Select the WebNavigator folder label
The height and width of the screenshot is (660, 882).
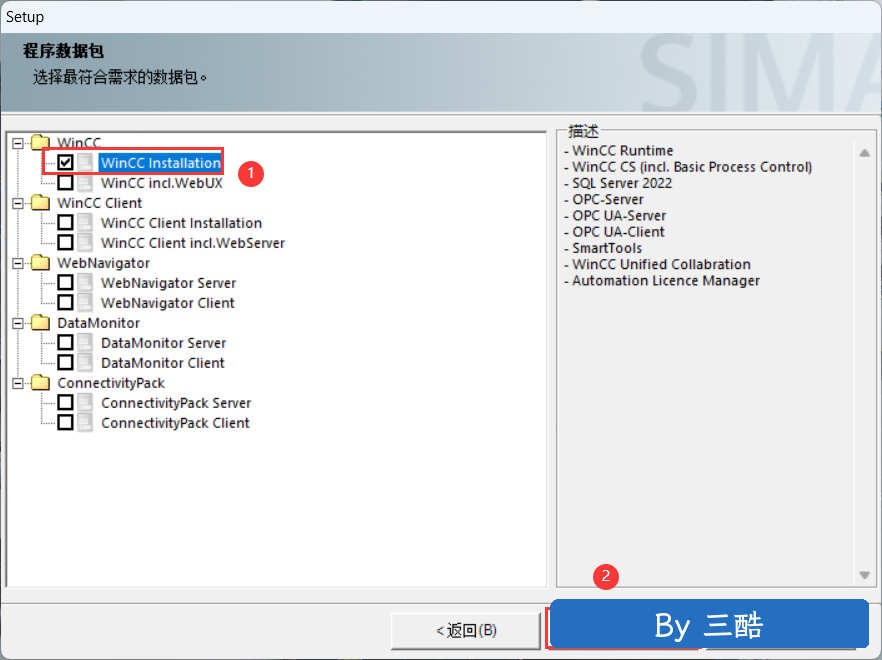[x=104, y=263]
